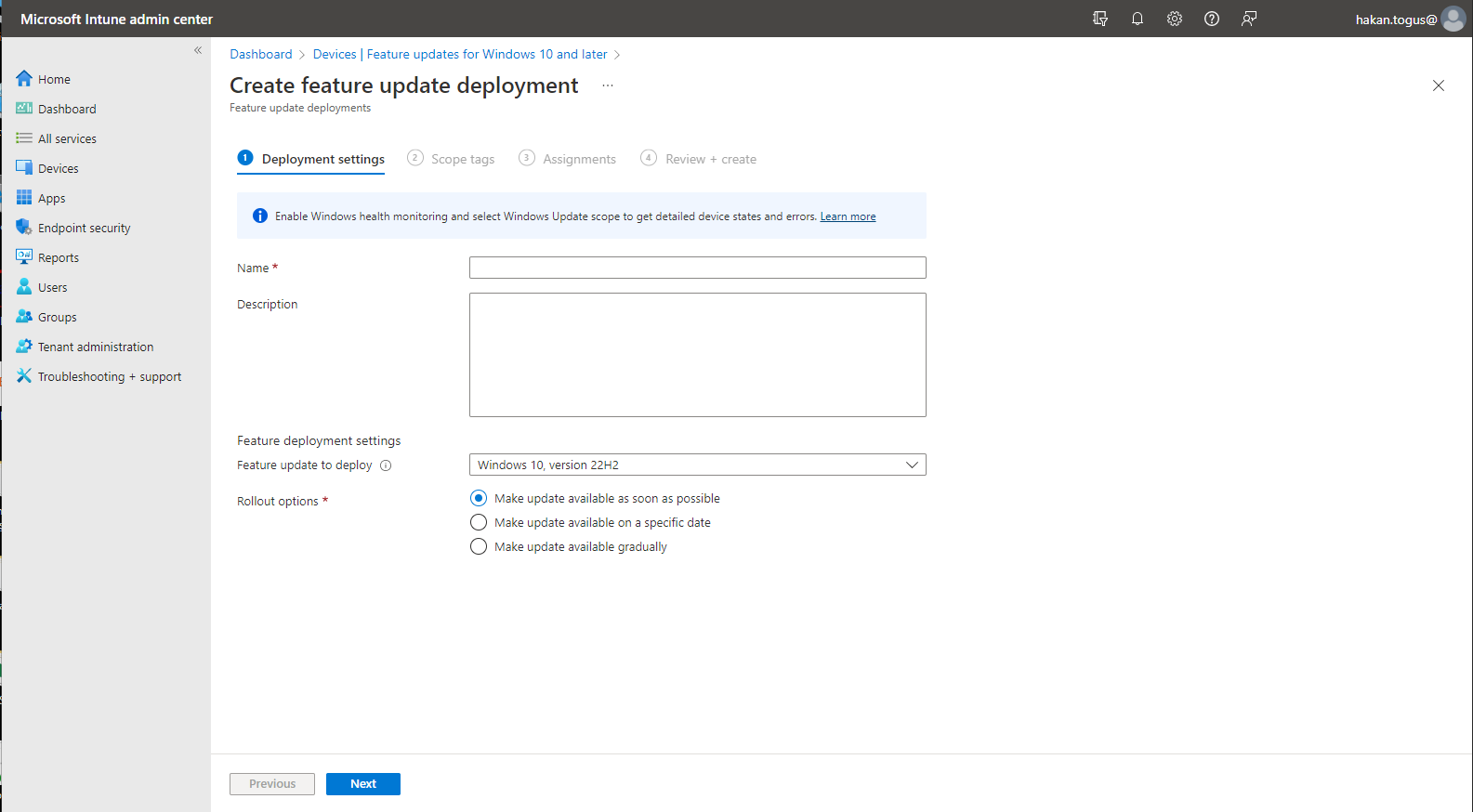Click the info icon next to Feature update to deploy
Screen dimensions: 1473x812
point(386,465)
